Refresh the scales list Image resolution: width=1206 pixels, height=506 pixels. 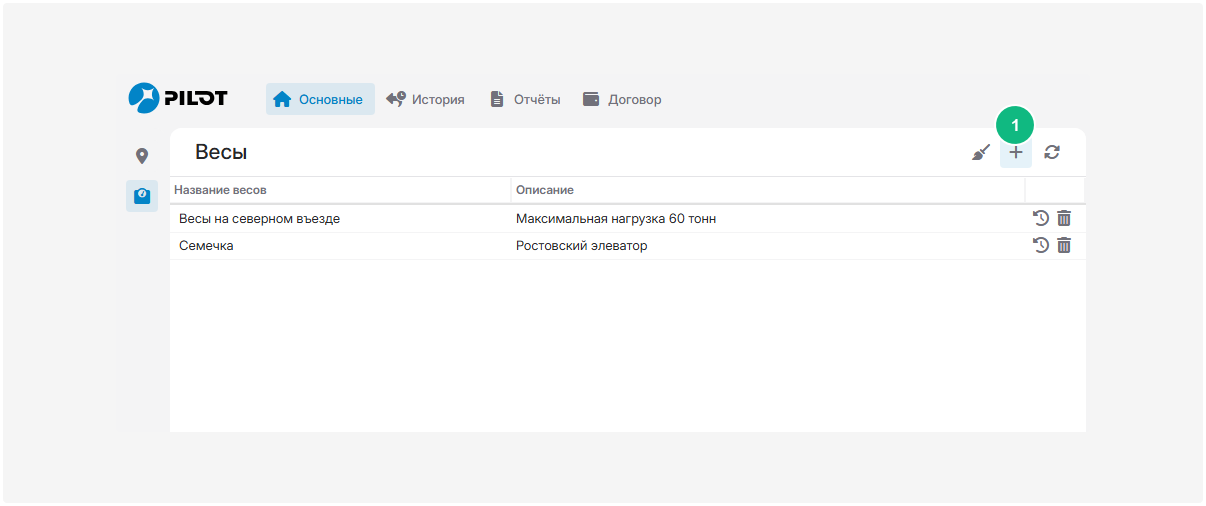(x=1052, y=153)
